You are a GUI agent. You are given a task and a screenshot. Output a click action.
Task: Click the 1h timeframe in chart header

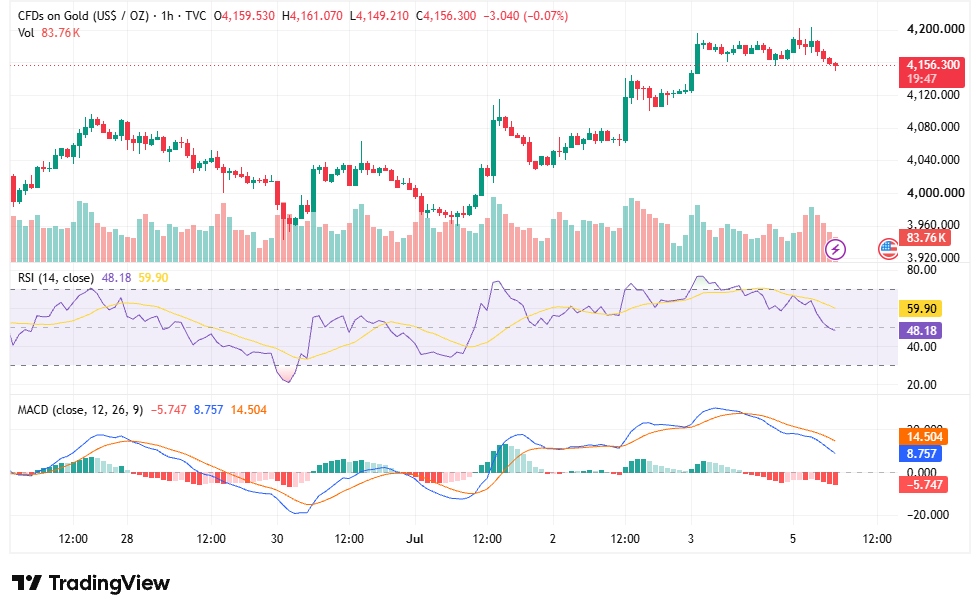167,16
